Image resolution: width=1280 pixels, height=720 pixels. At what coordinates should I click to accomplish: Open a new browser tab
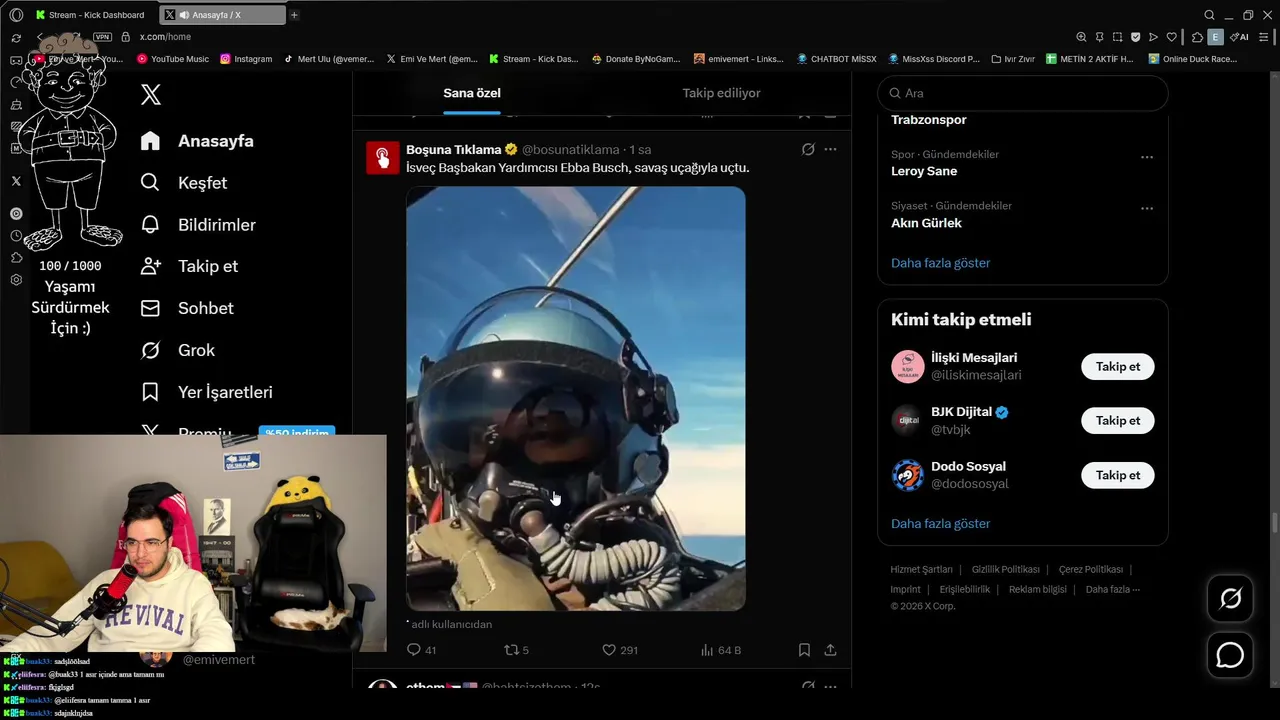[294, 15]
